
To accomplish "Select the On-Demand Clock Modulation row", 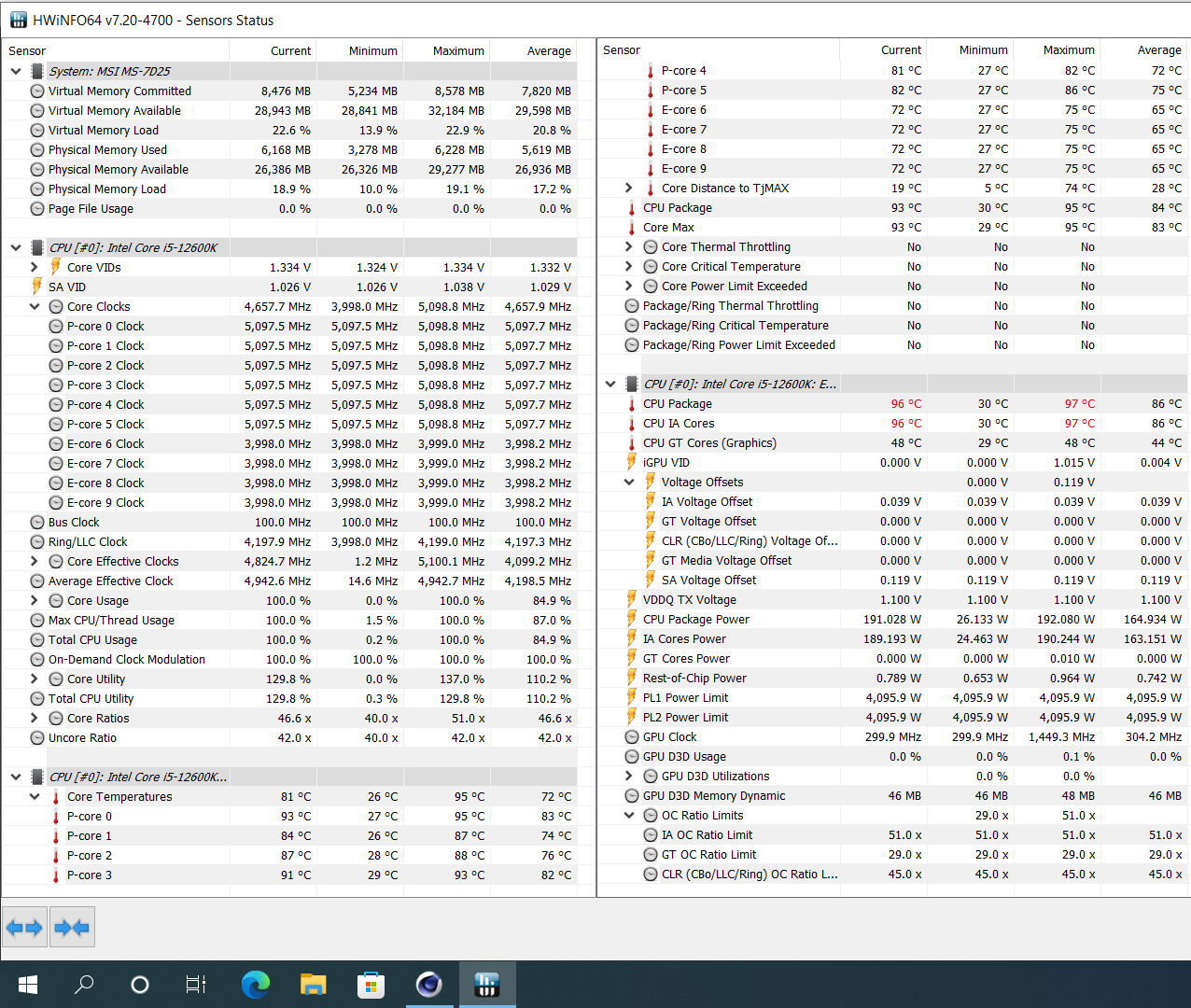I will click(x=289, y=659).
